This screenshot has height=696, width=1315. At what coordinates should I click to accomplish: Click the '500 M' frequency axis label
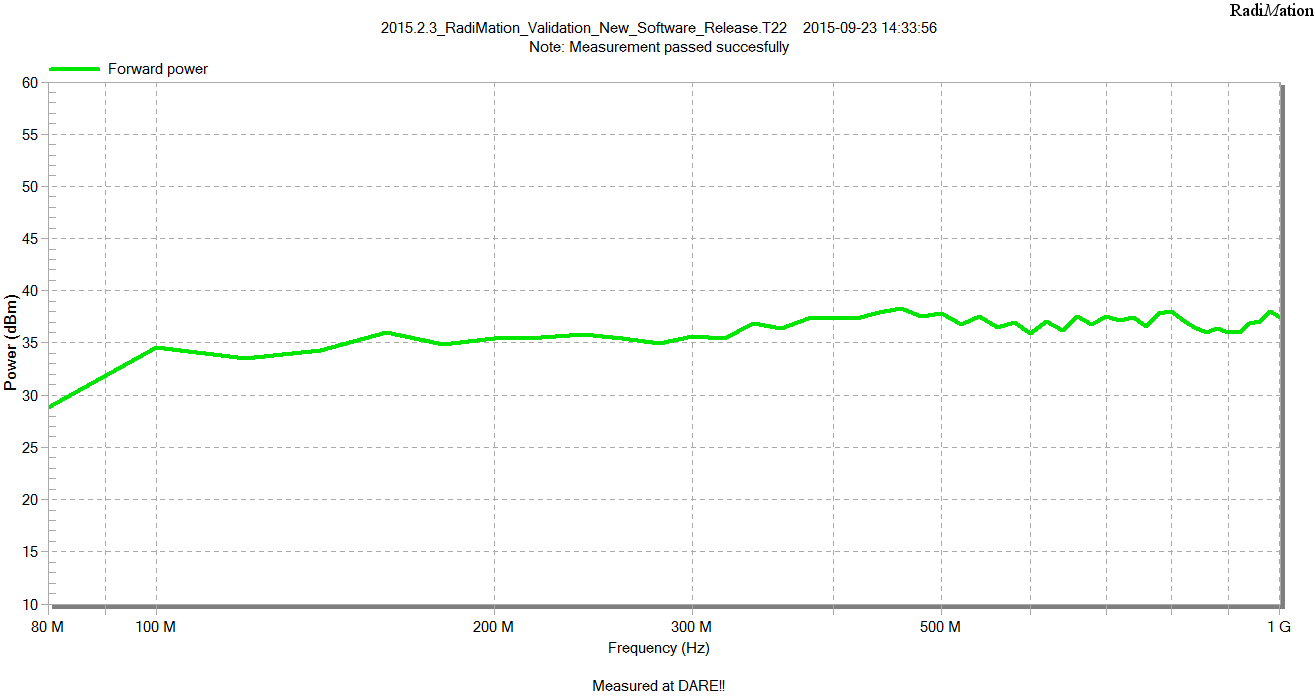941,627
